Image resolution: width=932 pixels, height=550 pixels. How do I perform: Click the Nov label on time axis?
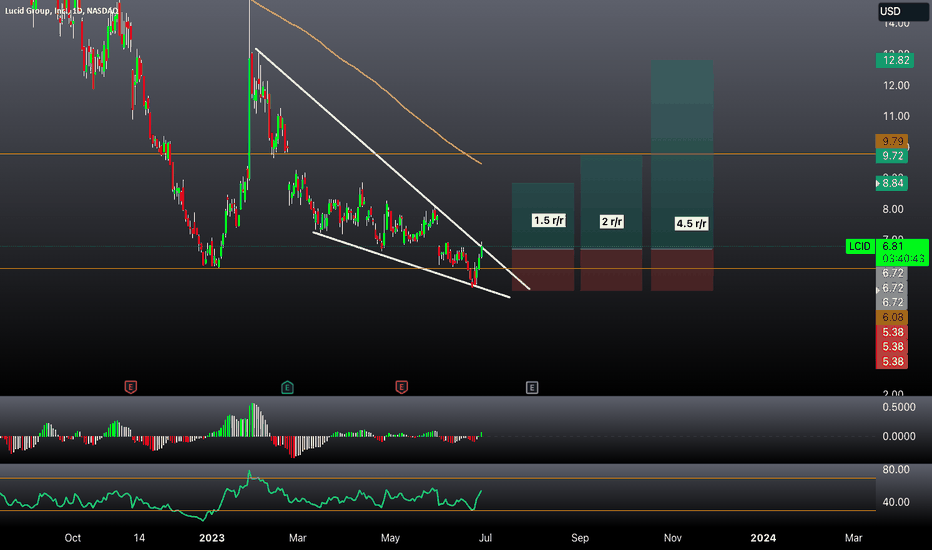click(672, 538)
